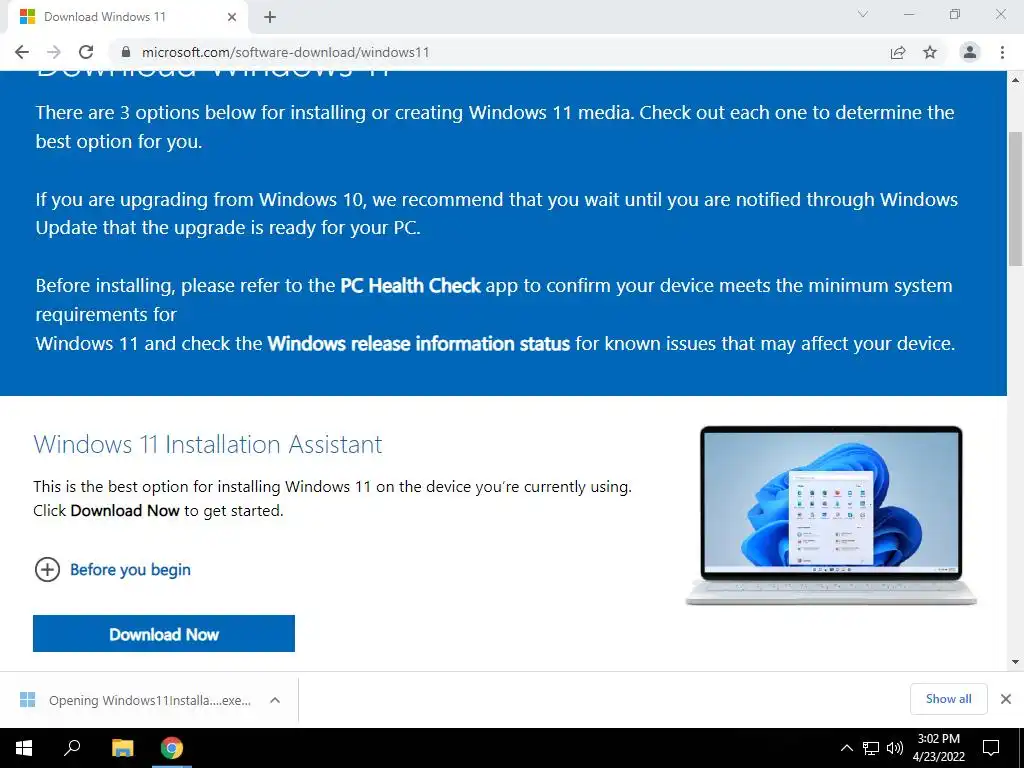Open the Action Center notifications icon
1024x768 pixels.
[991, 748]
